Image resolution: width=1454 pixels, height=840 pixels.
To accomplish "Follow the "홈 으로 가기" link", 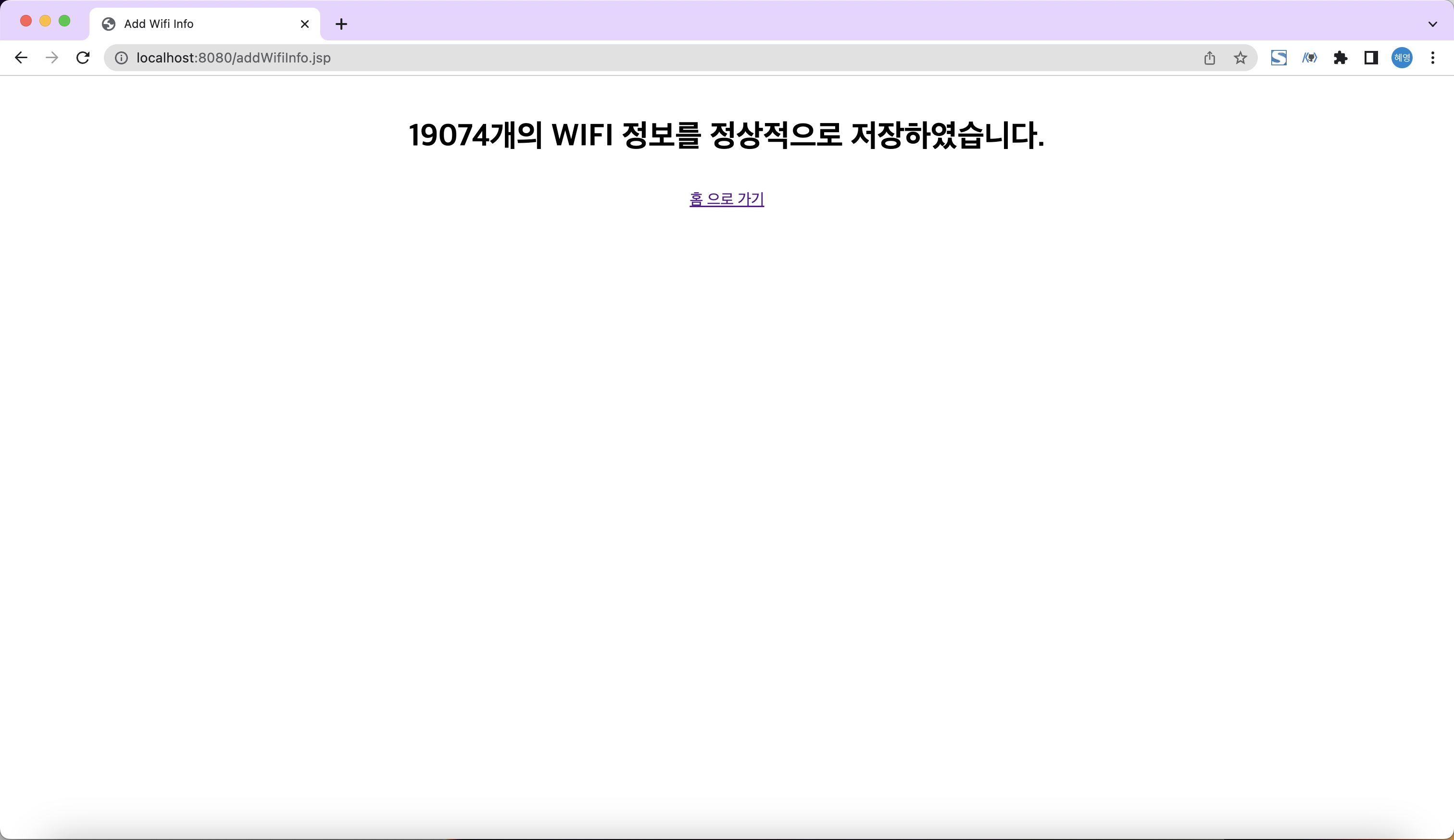I will [x=726, y=198].
